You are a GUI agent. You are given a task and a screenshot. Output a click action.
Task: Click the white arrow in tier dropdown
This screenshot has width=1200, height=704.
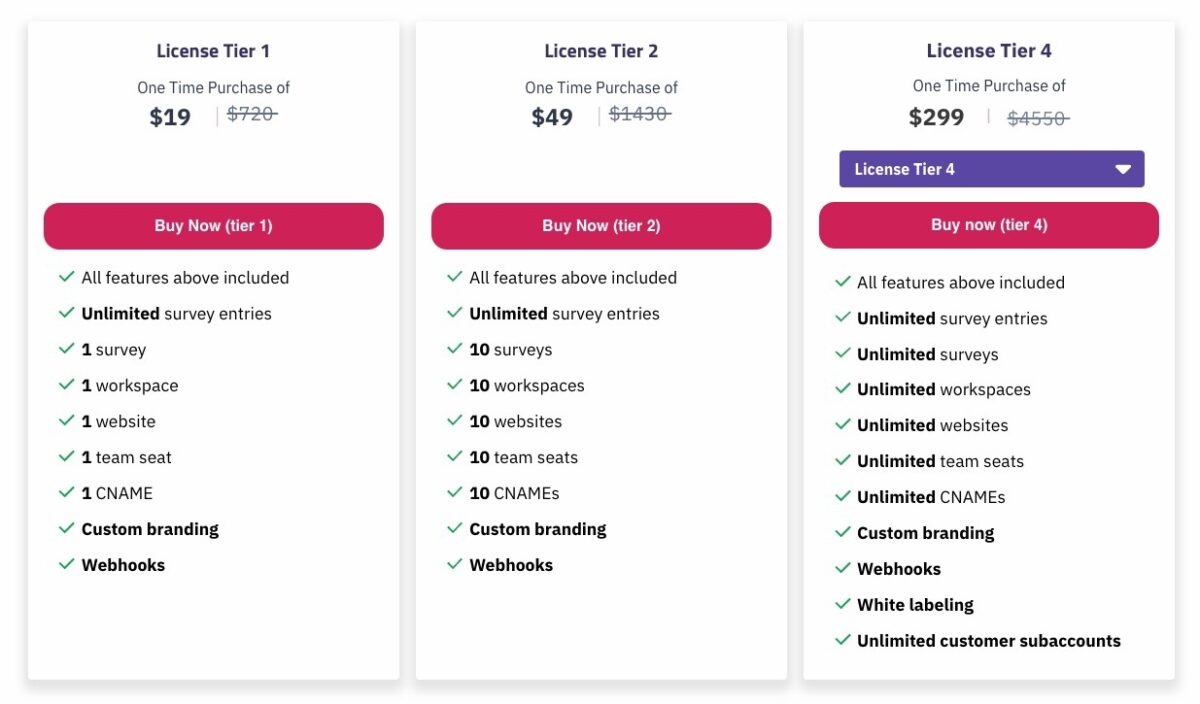click(x=1123, y=169)
